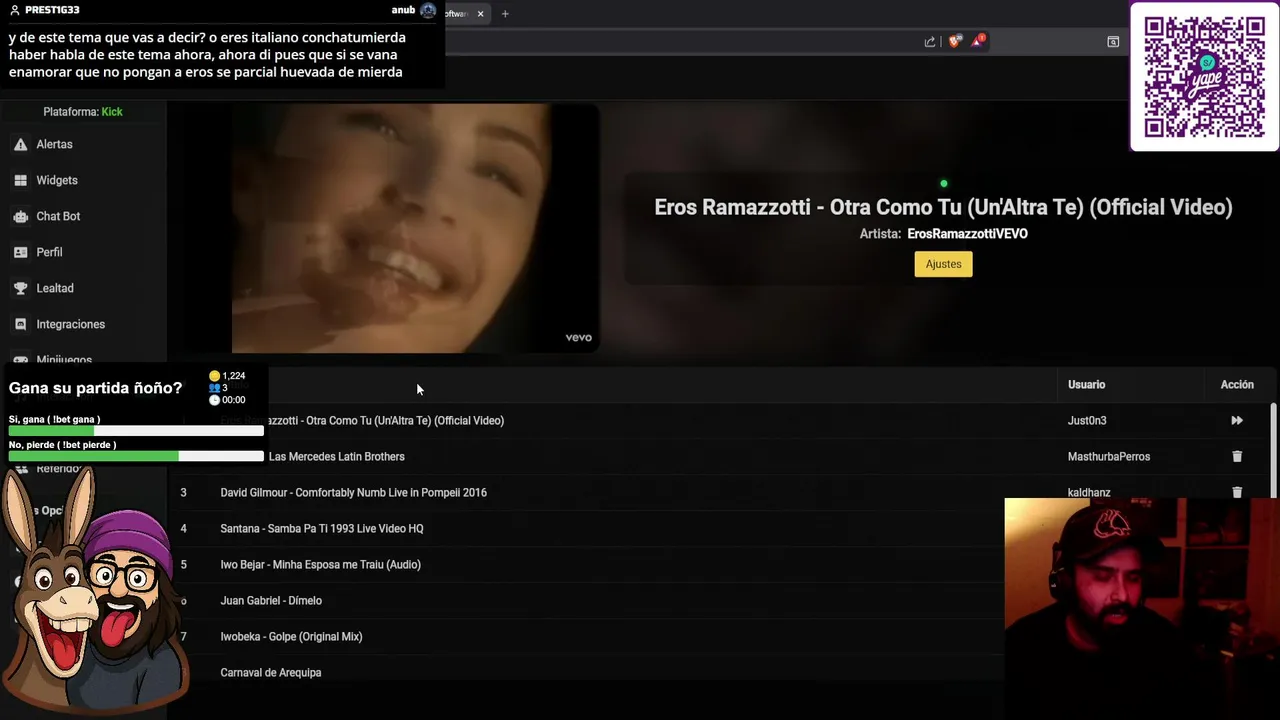Click the sidebar search panel icon
This screenshot has width=1280, height=720.
point(1113,41)
